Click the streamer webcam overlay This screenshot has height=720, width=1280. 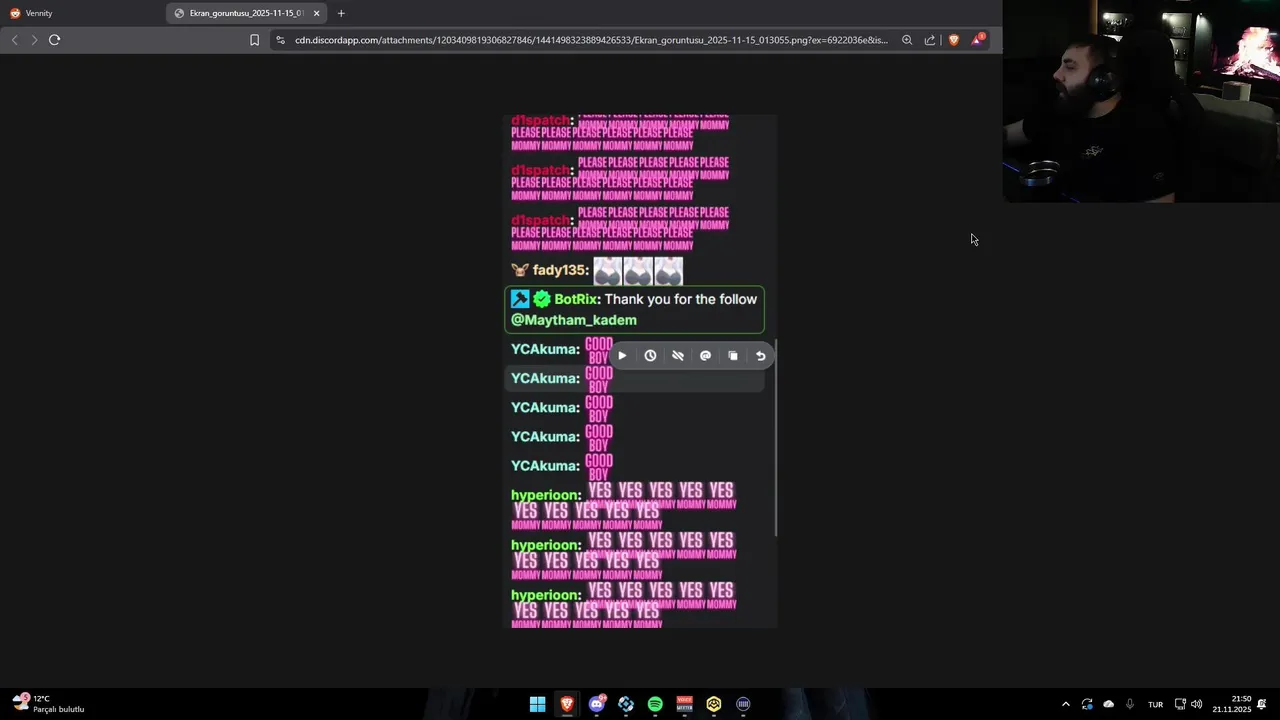point(1141,101)
